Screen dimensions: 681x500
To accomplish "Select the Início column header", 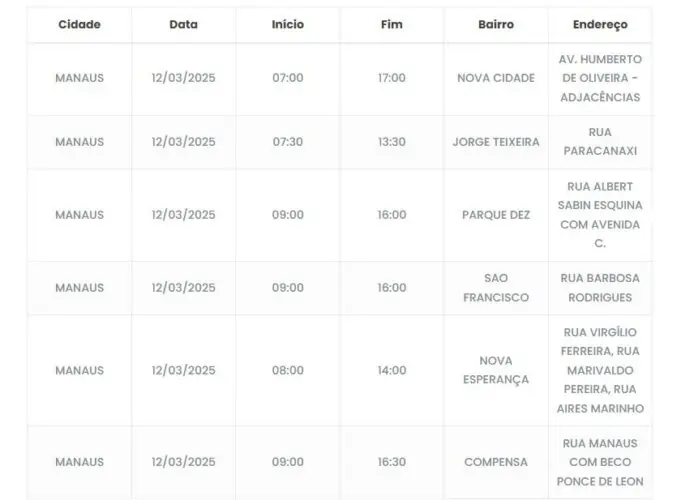I will click(x=287, y=24).
